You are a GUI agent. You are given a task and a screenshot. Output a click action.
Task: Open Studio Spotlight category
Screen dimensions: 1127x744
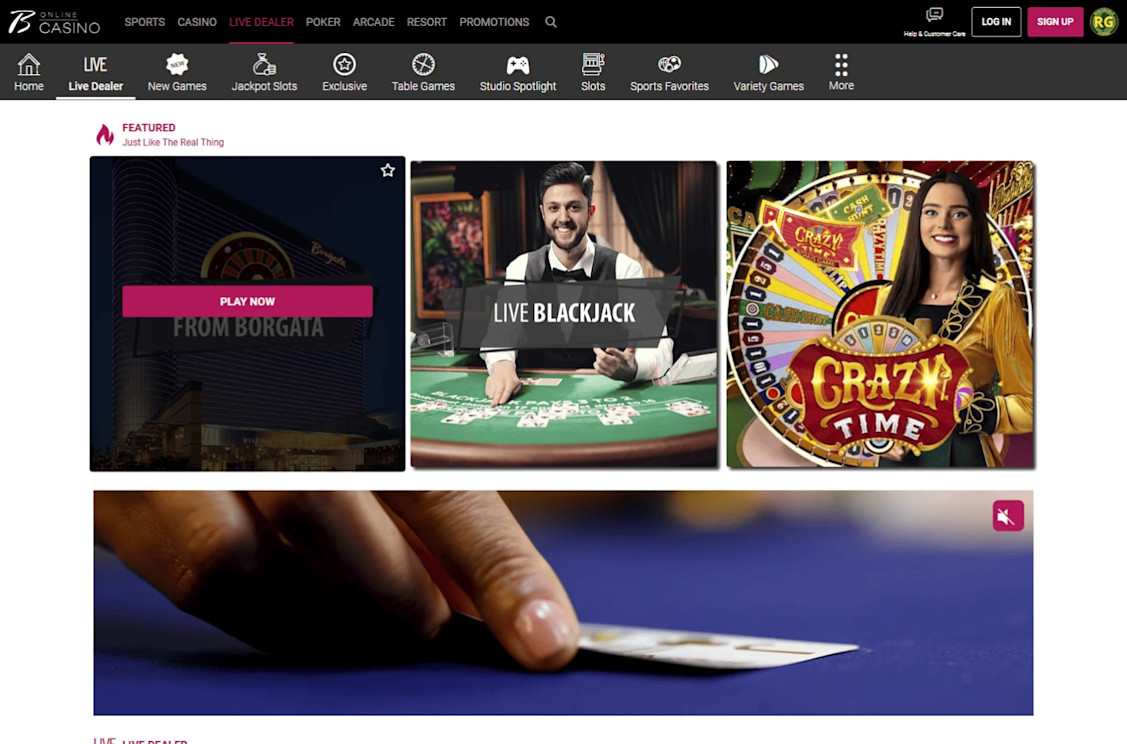click(518, 73)
